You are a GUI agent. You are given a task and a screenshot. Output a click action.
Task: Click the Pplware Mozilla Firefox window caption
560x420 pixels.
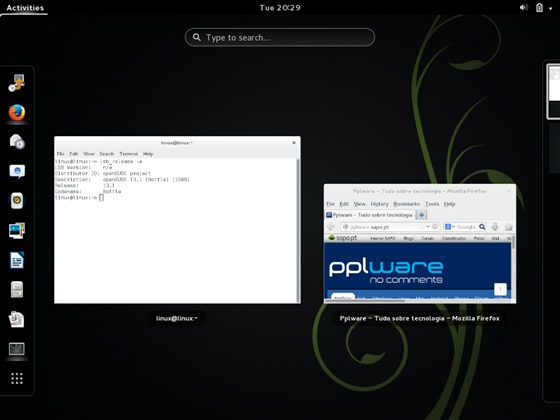point(419,318)
